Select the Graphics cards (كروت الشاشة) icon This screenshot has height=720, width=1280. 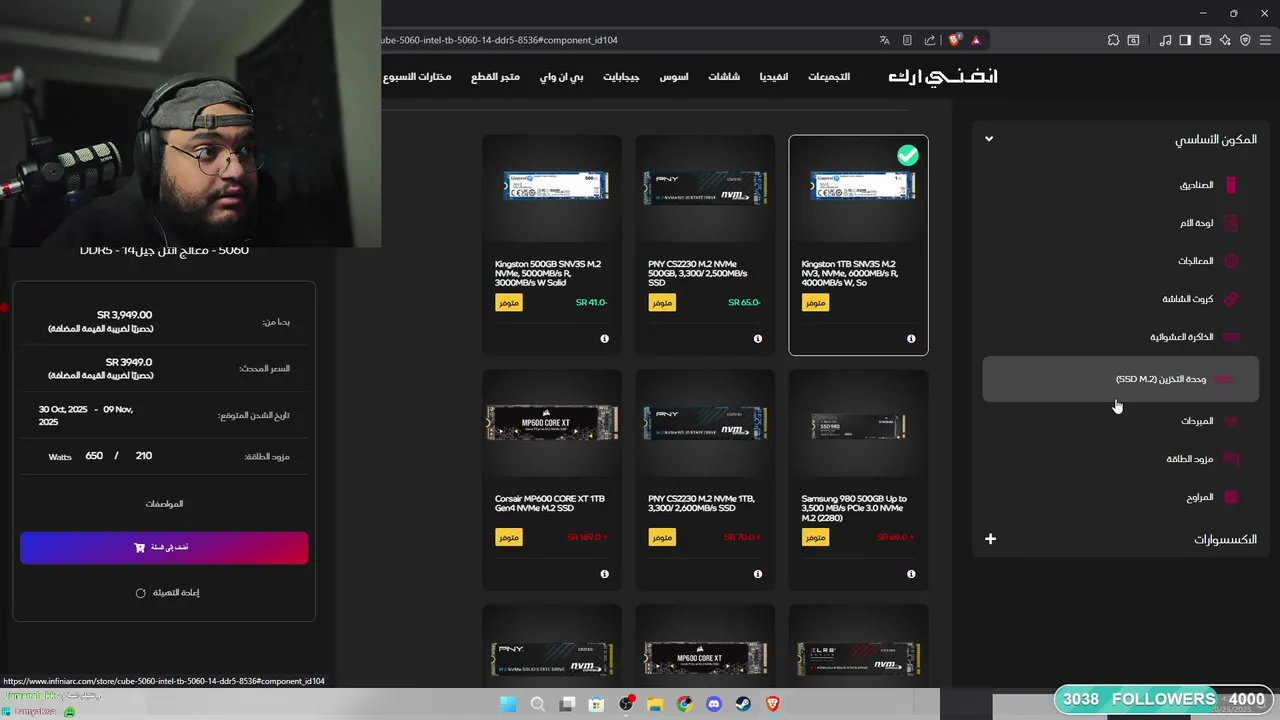[1231, 299]
